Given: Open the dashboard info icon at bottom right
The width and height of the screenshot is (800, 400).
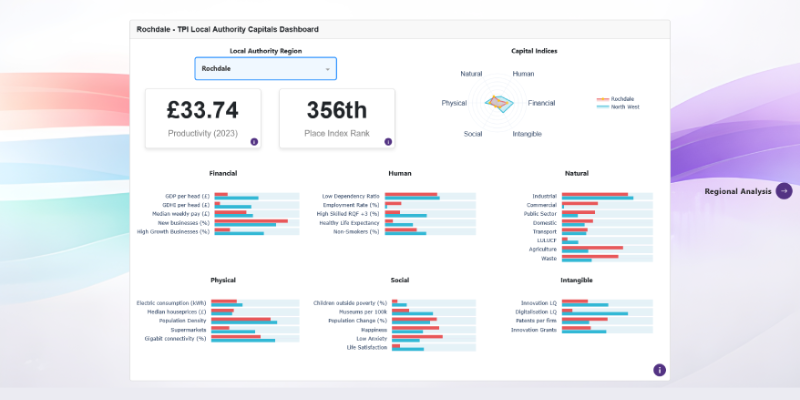Looking at the screenshot, I should click(x=659, y=370).
